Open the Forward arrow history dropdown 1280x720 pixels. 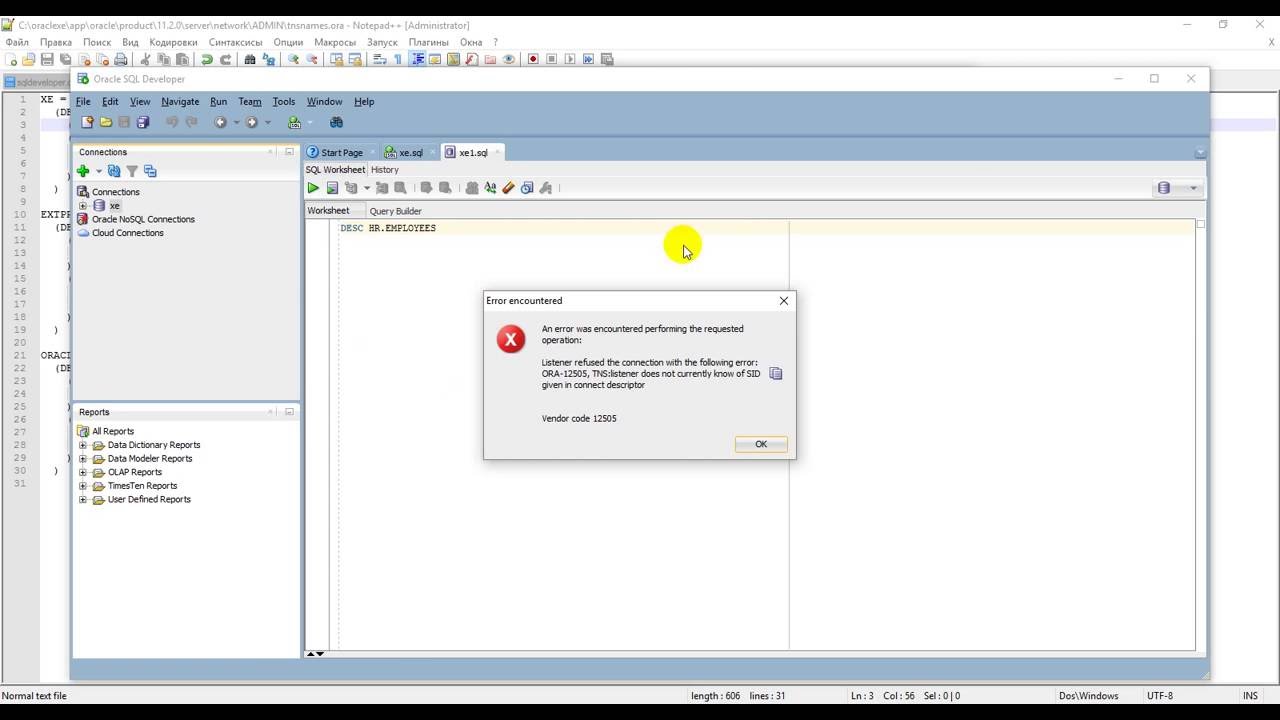point(268,122)
